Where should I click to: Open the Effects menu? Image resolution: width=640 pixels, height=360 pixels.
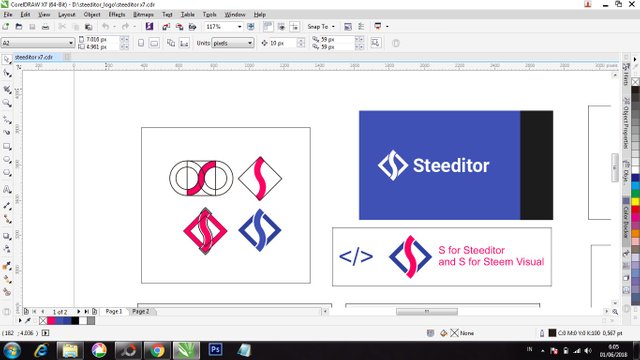[117, 15]
